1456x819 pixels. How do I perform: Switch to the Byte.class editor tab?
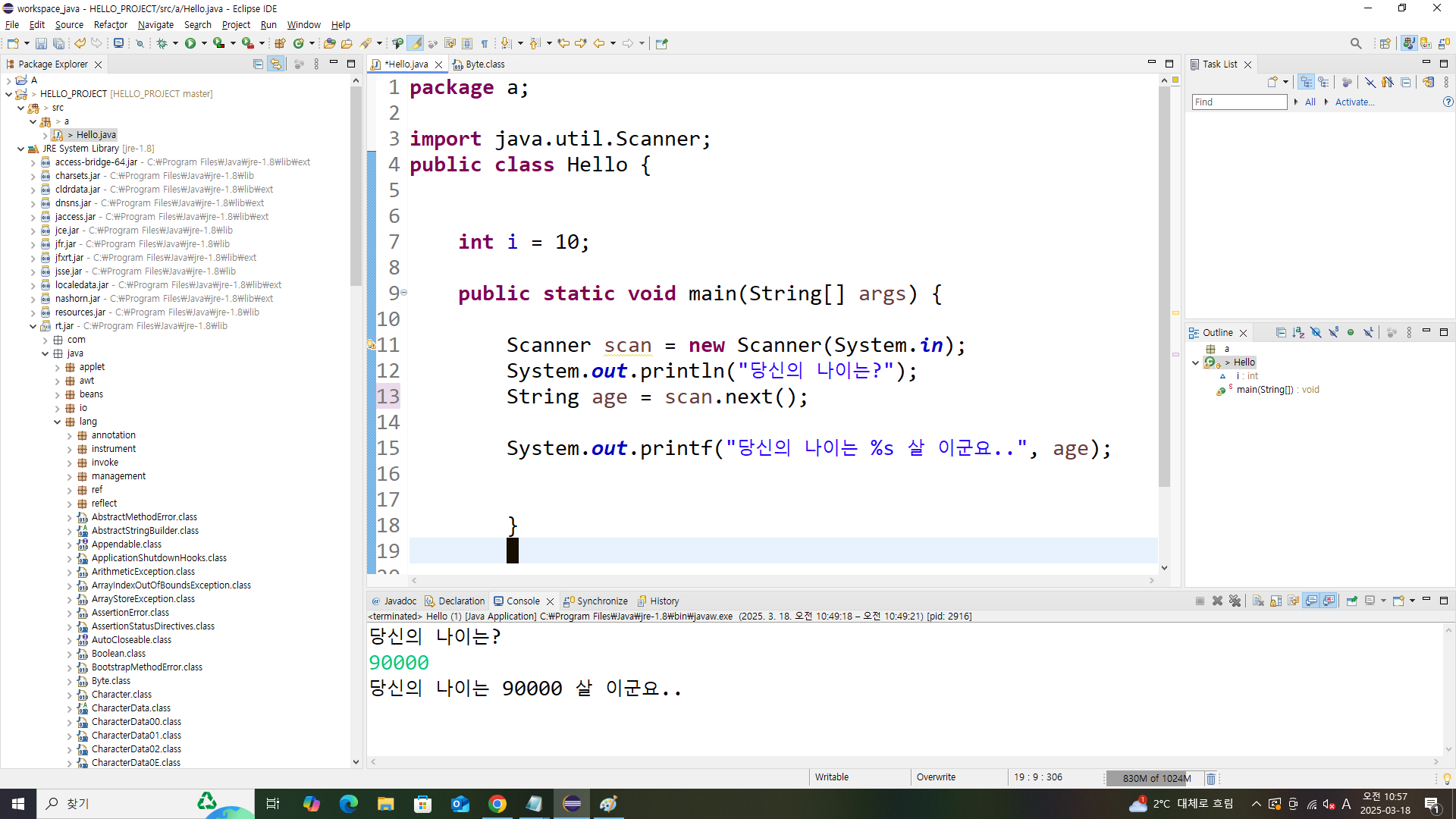tap(484, 64)
